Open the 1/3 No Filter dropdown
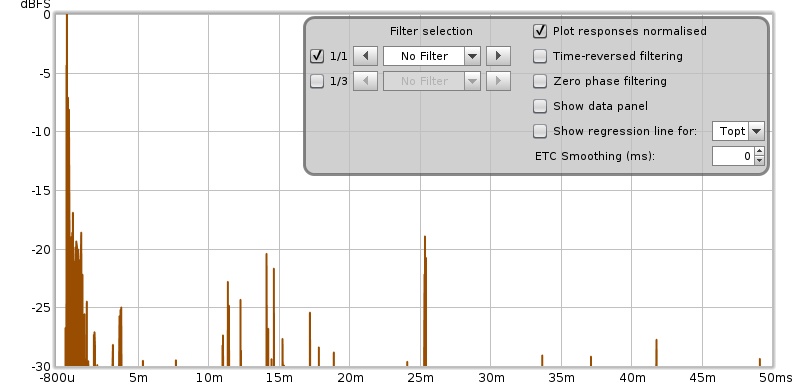This screenshot has height=386, width=800. [432, 81]
